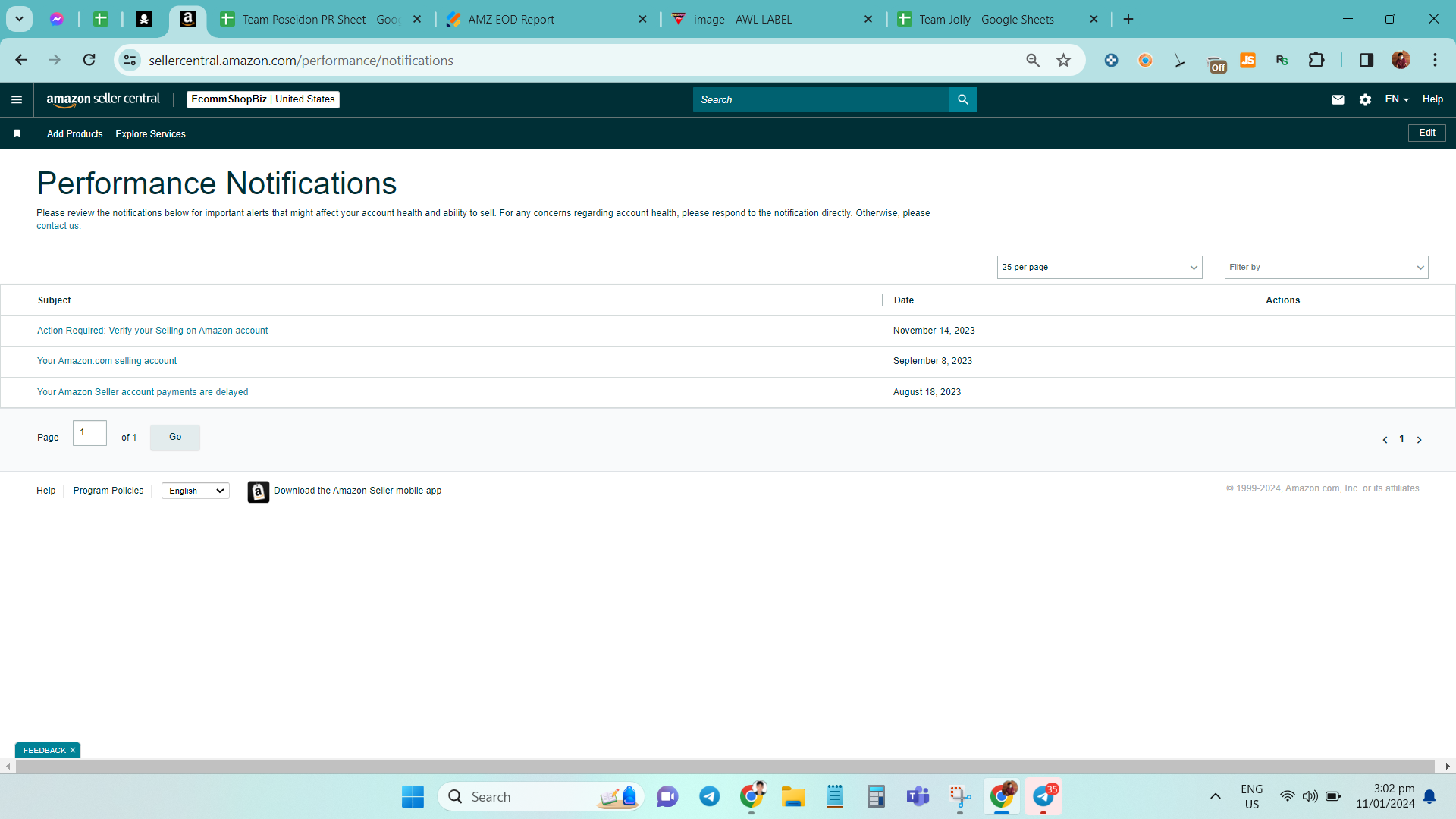
Task: Click the search magnifier button in Seller Central
Action: pyautogui.click(x=963, y=99)
